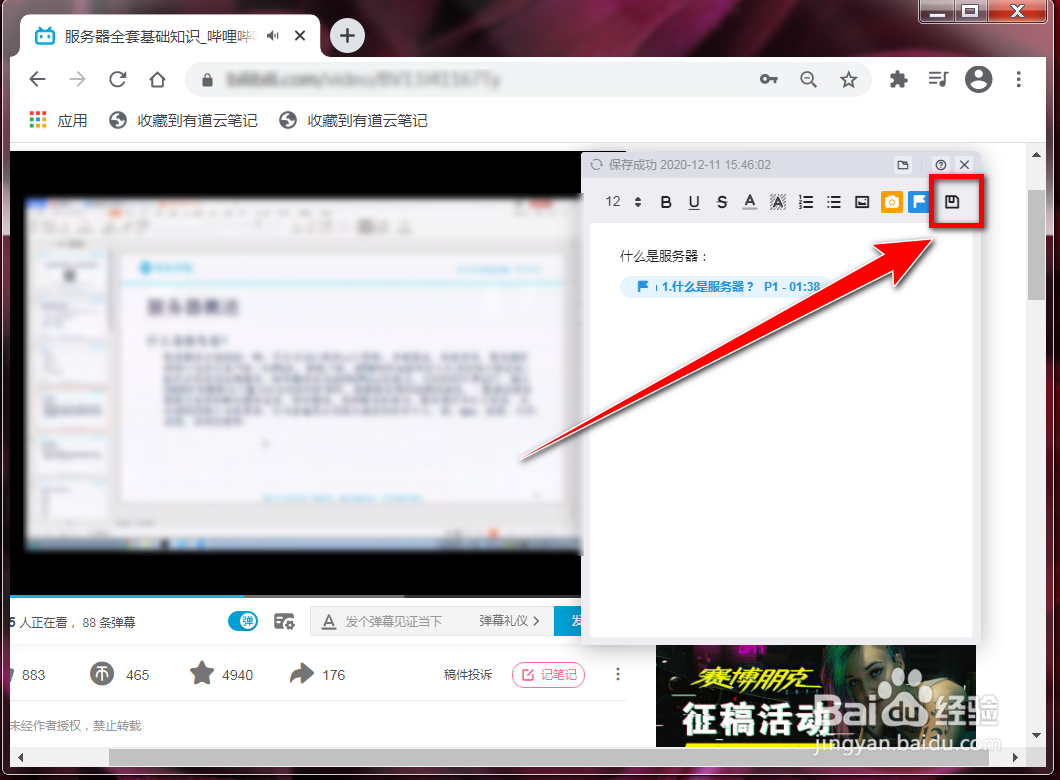
Task: Open more options beside 记笔记
Action: [618, 674]
